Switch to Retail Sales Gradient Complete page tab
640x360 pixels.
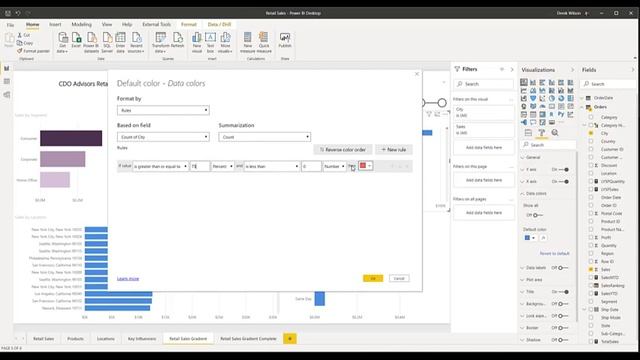(x=249, y=339)
